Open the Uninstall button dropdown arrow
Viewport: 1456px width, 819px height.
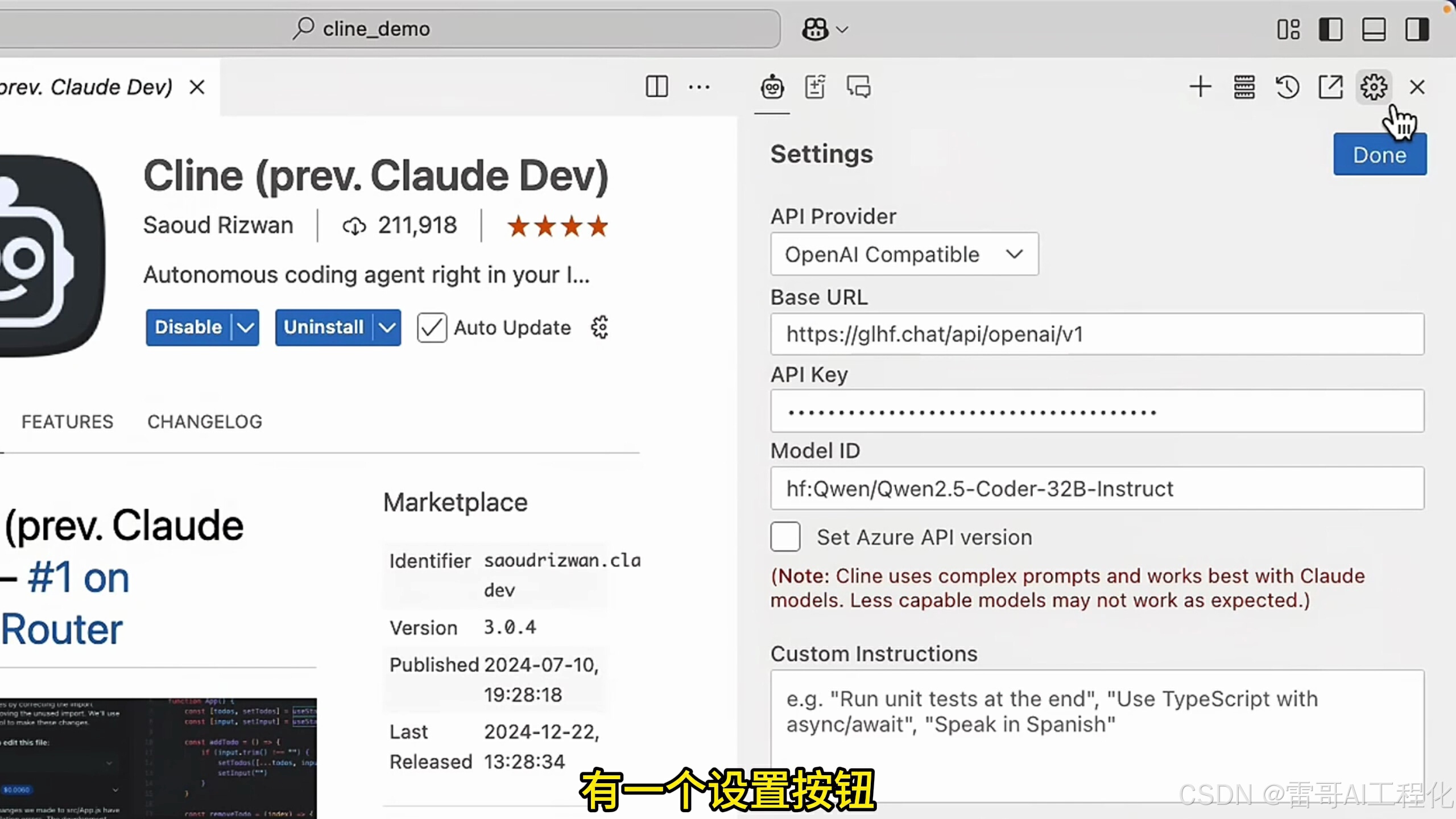click(x=387, y=328)
